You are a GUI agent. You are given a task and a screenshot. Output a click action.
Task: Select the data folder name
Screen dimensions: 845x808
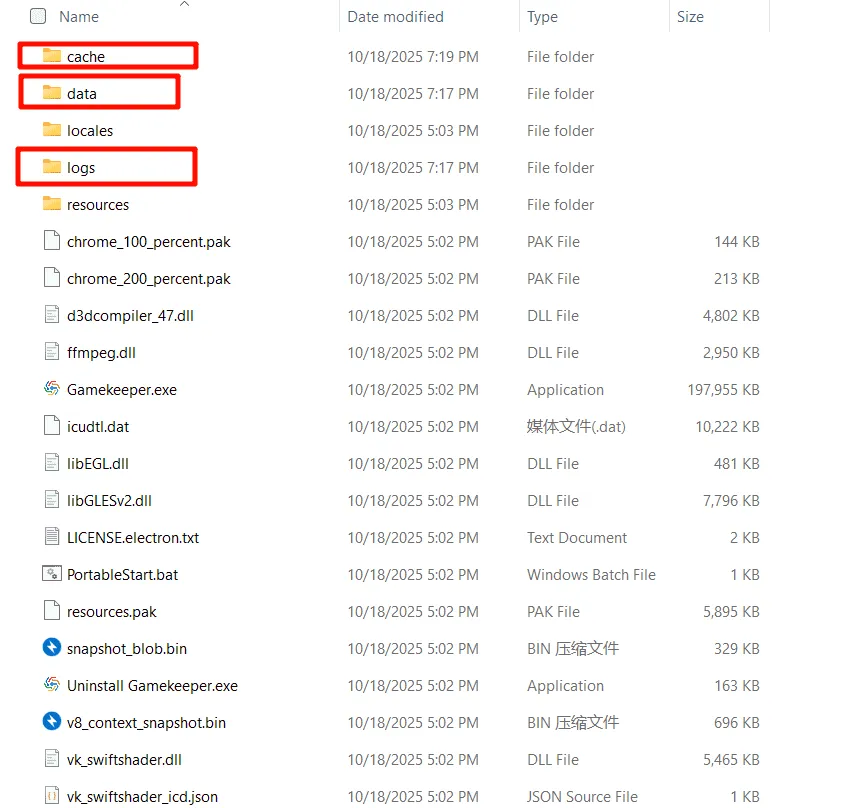coord(82,93)
